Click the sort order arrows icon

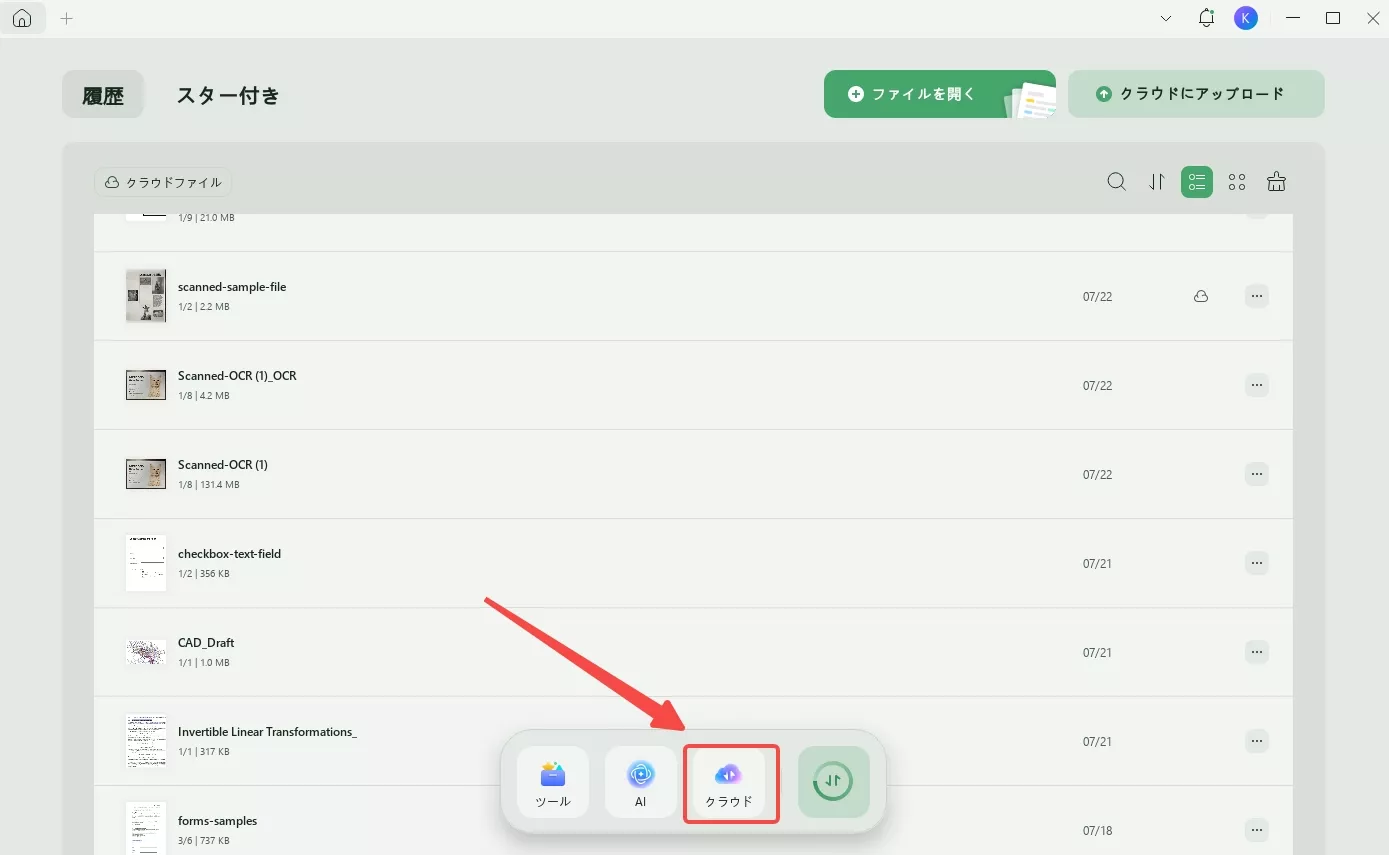tap(1157, 182)
